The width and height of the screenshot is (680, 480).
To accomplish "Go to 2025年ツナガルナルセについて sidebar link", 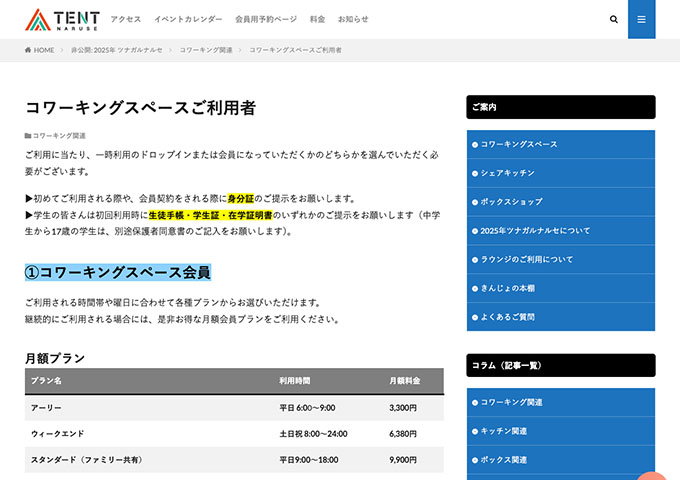I will tap(535, 231).
